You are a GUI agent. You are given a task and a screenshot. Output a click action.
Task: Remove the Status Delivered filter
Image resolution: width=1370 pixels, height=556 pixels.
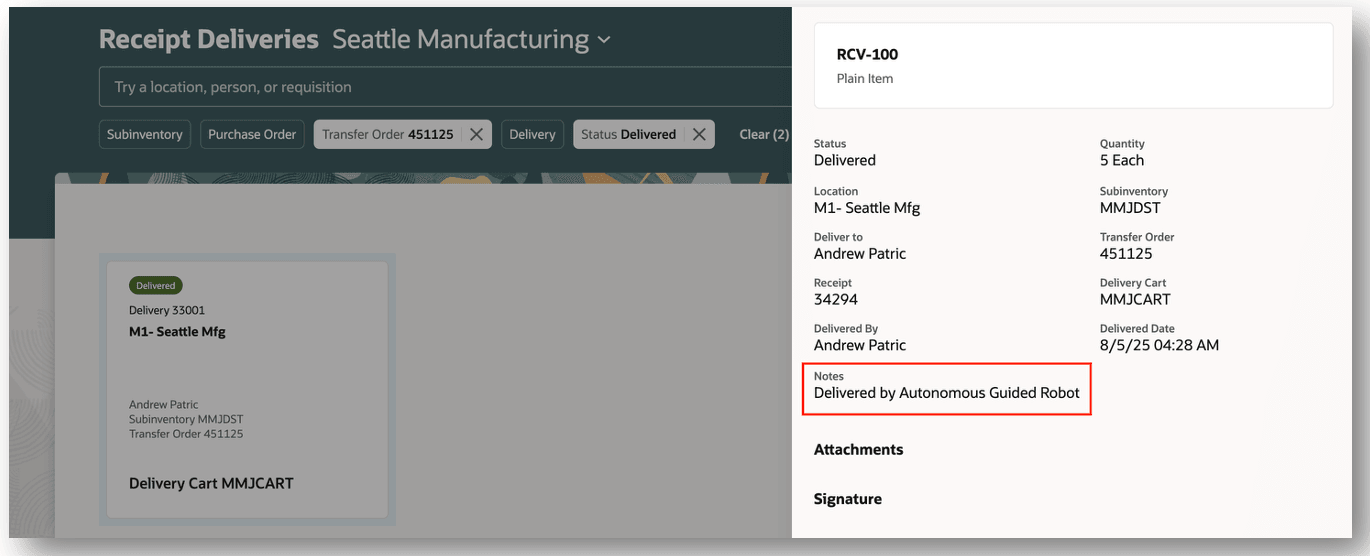(699, 135)
